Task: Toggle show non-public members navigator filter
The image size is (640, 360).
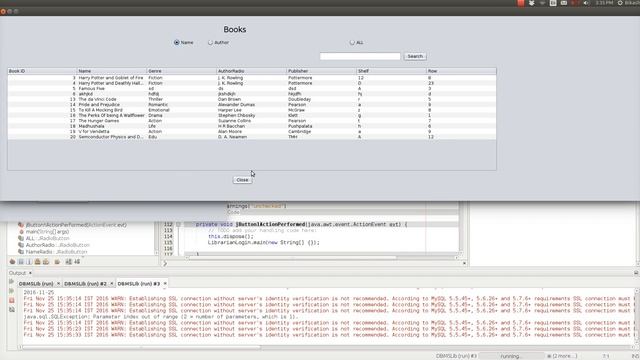Action: [x=38, y=262]
